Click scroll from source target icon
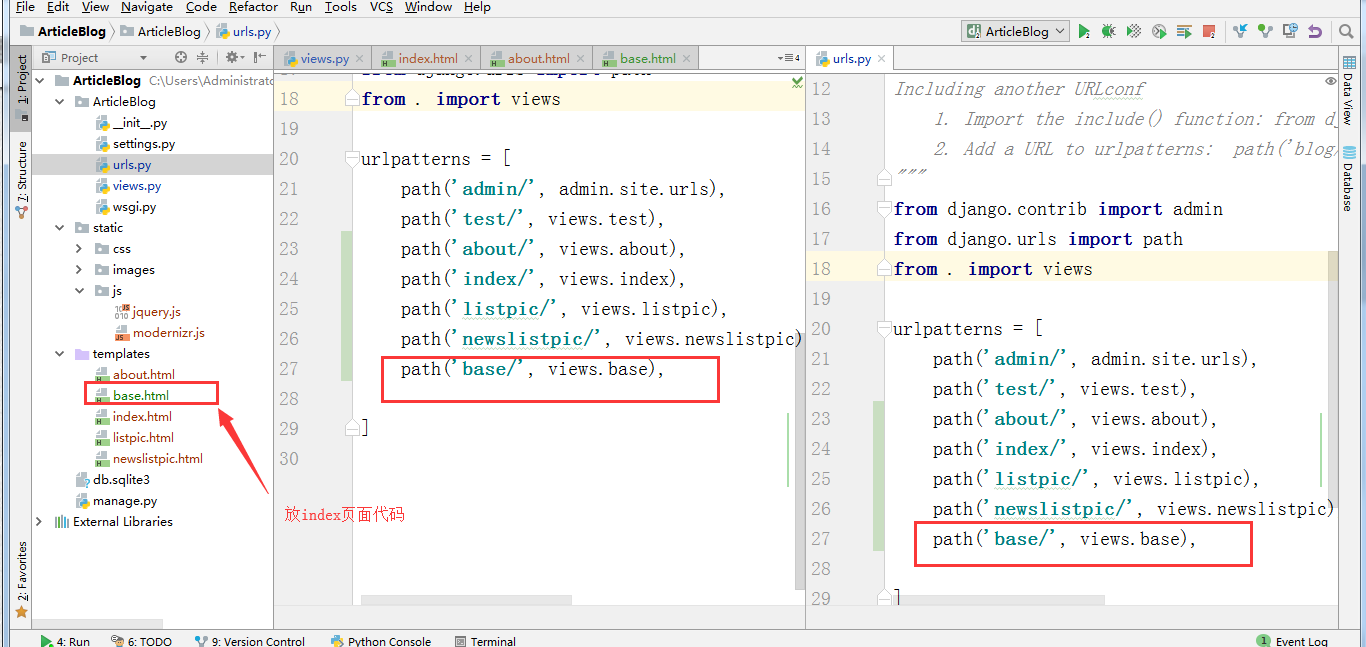 [x=181, y=58]
